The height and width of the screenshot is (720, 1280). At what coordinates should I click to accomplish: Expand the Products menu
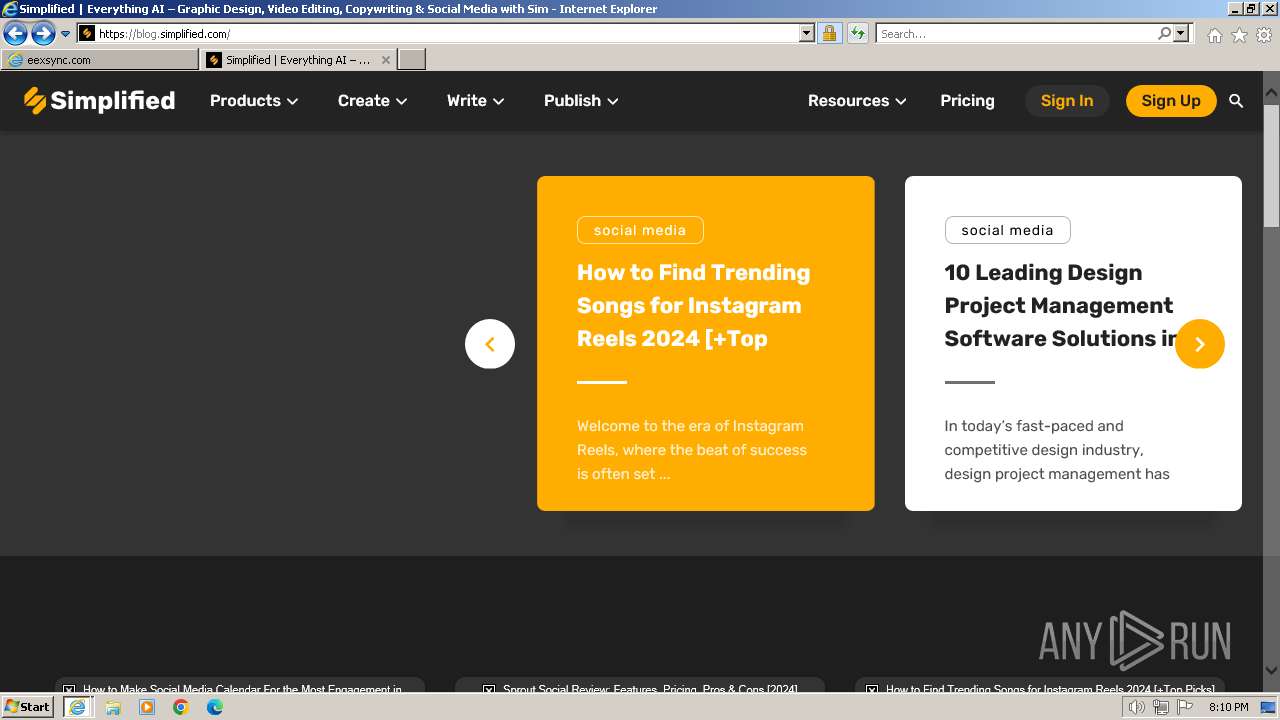tap(254, 101)
